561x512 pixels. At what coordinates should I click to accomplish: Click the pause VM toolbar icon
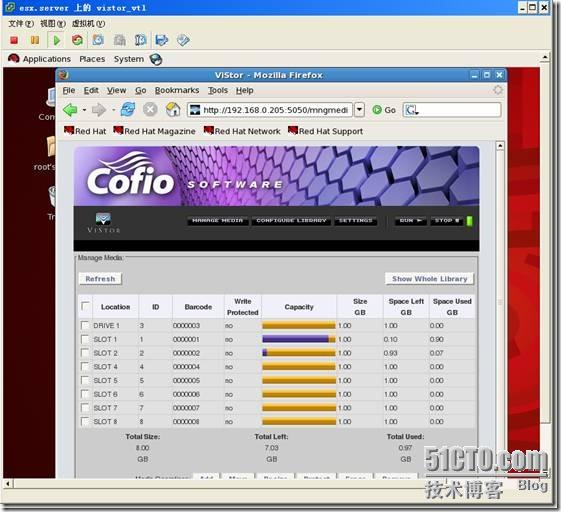pos(35,40)
